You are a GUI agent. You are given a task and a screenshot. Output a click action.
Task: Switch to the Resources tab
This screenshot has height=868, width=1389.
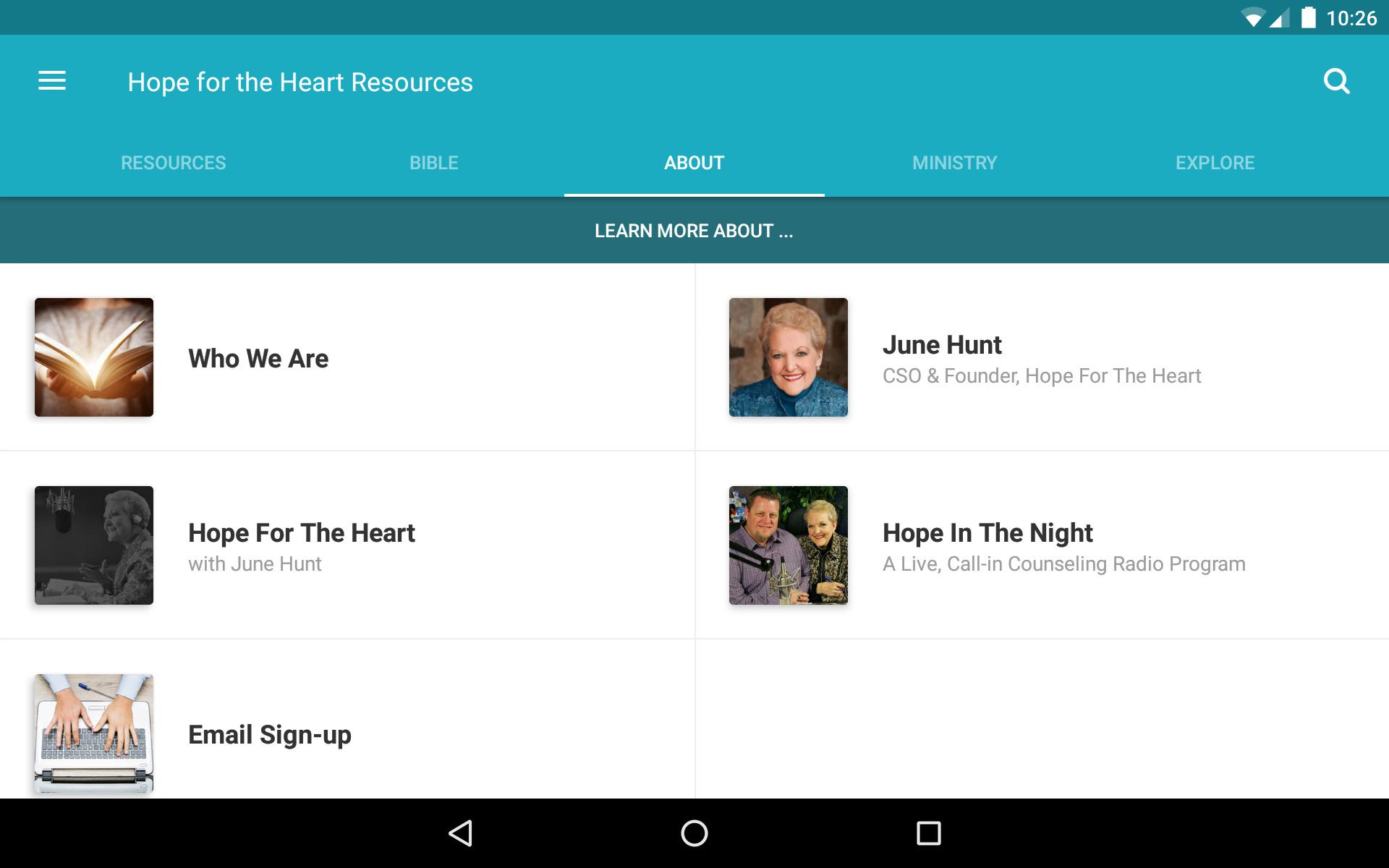click(174, 163)
